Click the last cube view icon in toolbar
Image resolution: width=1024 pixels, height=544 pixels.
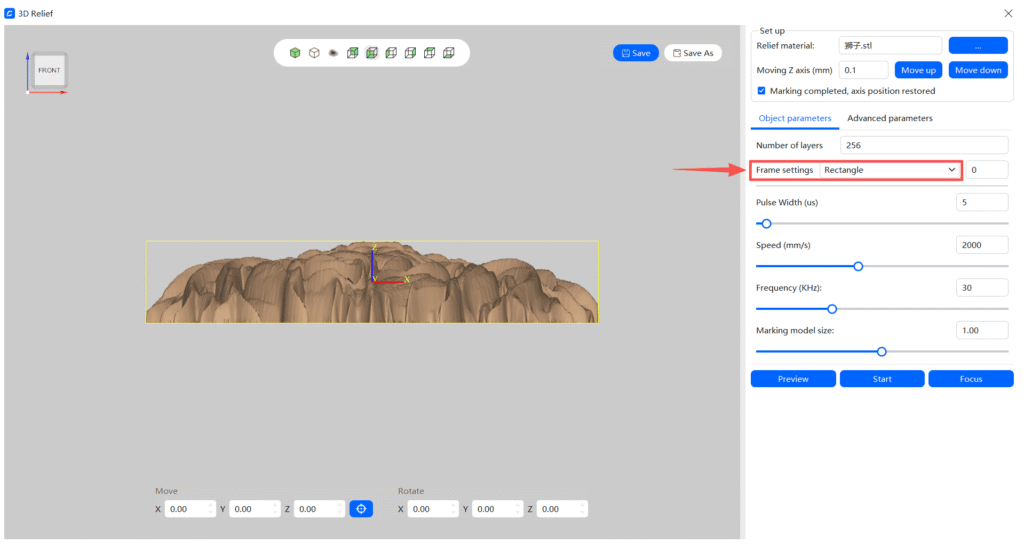tap(448, 53)
